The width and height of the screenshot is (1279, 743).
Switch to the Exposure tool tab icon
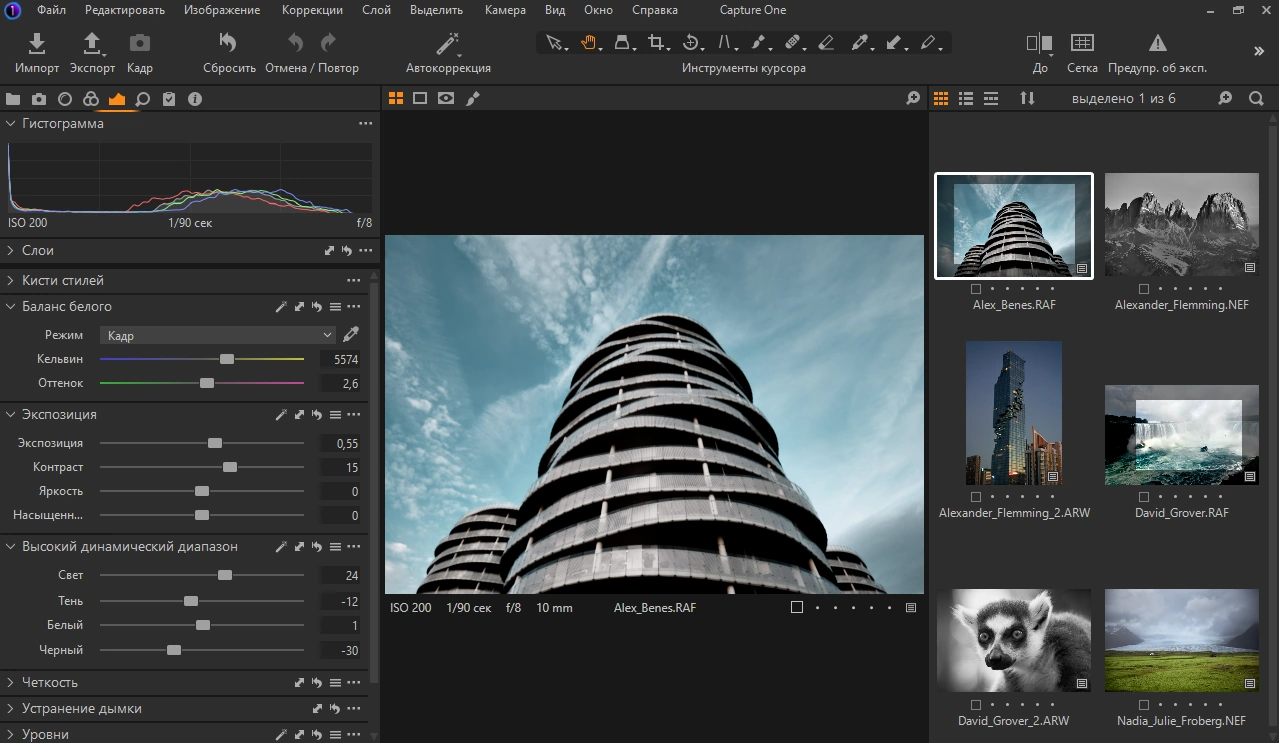click(116, 99)
